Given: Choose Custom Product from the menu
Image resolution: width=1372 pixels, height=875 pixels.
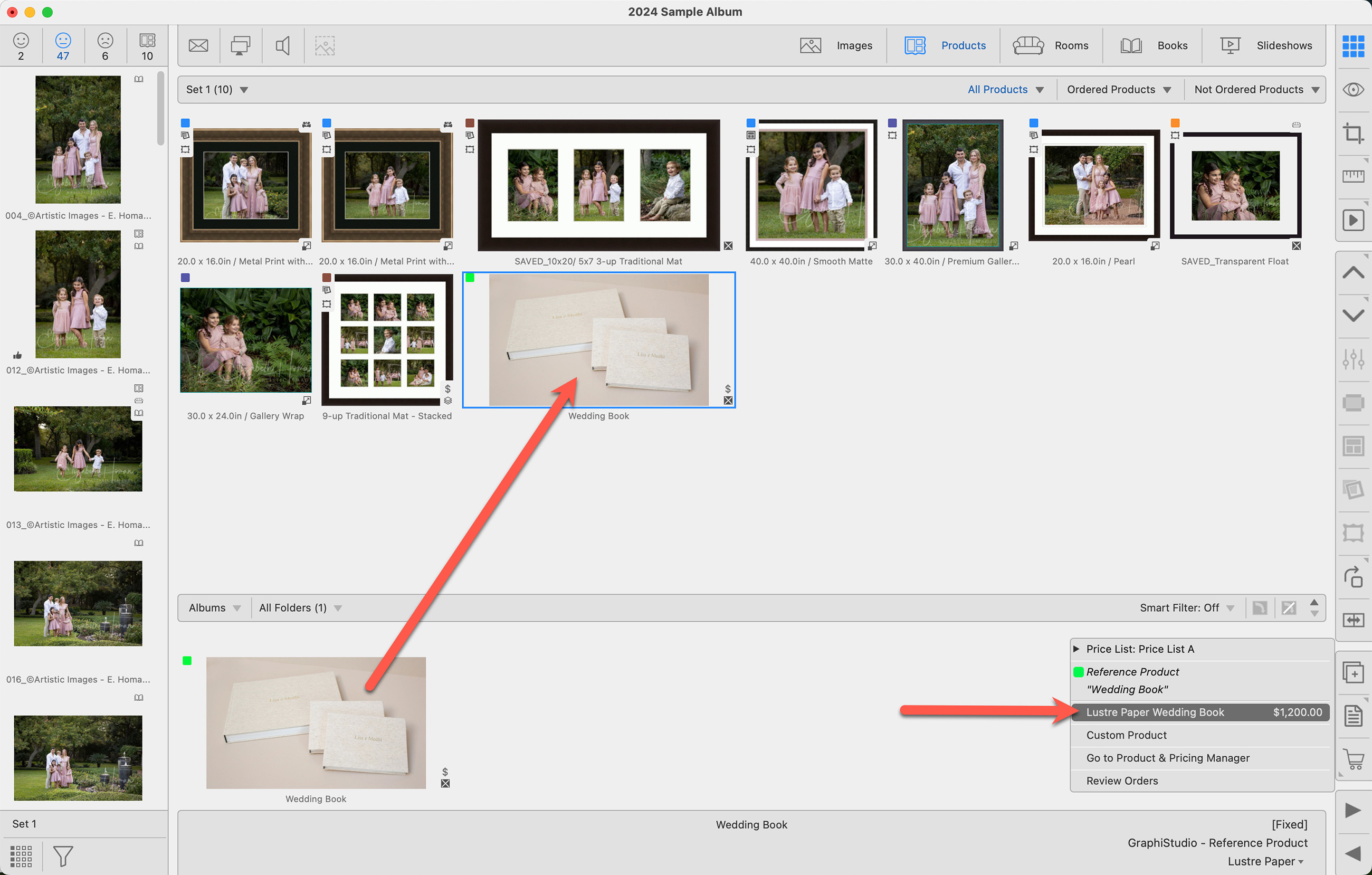Looking at the screenshot, I should click(1126, 735).
